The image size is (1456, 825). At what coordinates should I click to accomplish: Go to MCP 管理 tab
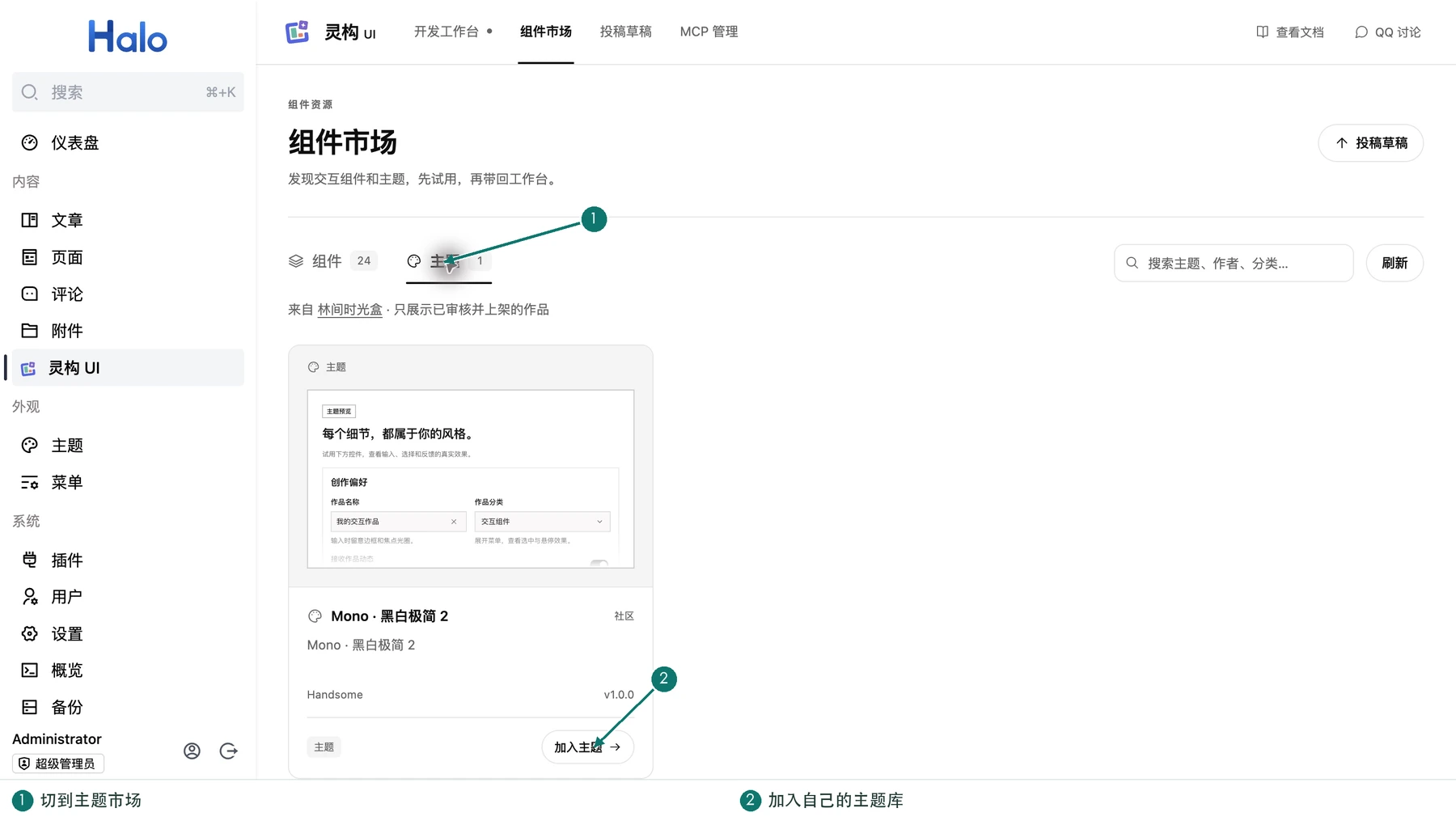pos(709,32)
